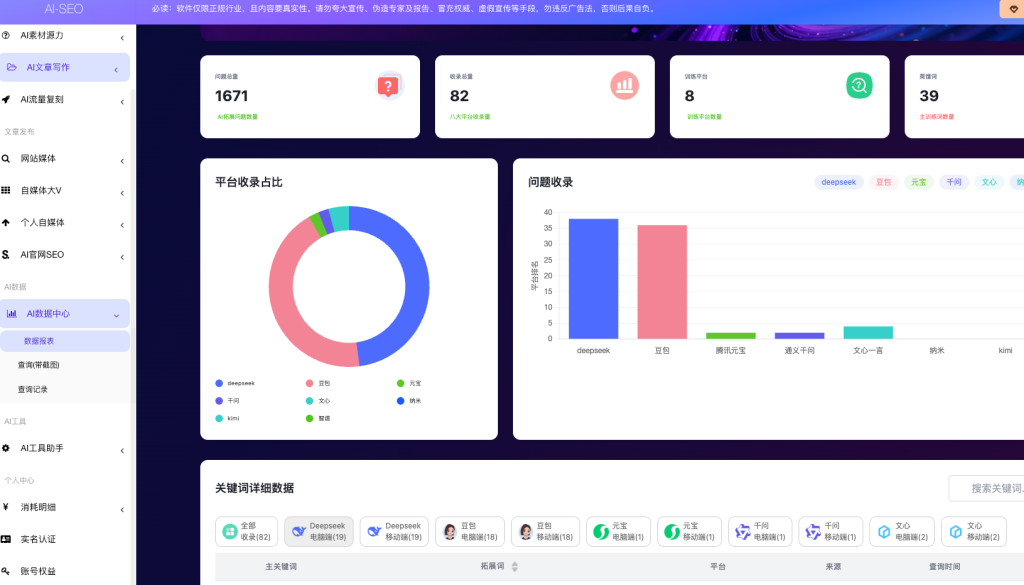Click the question total card icon
Viewport: 1024px width, 585px height.
click(x=388, y=86)
